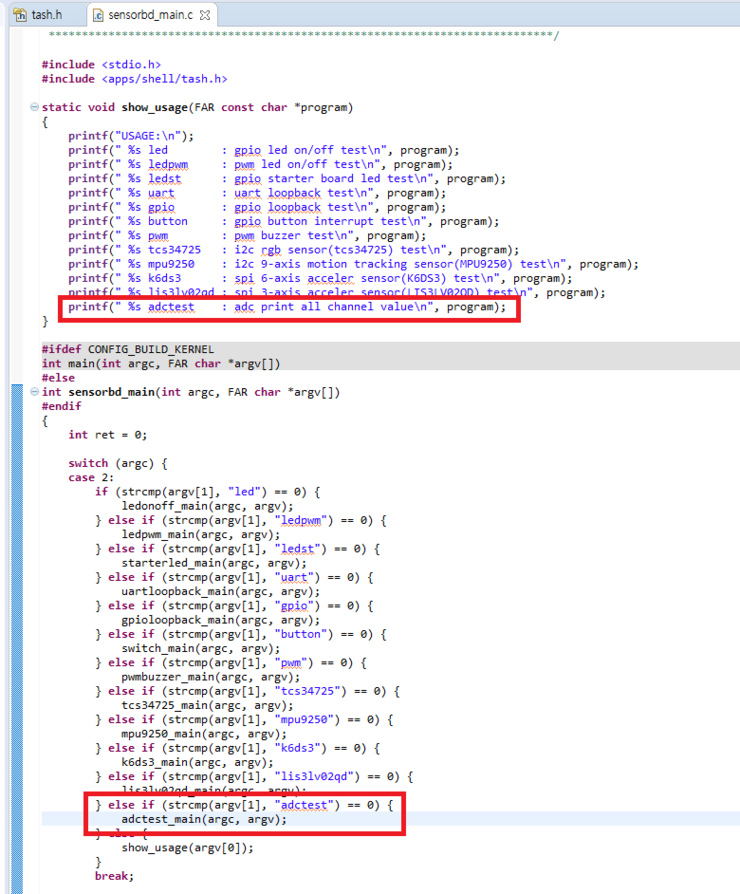Click the int main(int argc...) declaration
This screenshot has width=740, height=894.
pos(161,363)
